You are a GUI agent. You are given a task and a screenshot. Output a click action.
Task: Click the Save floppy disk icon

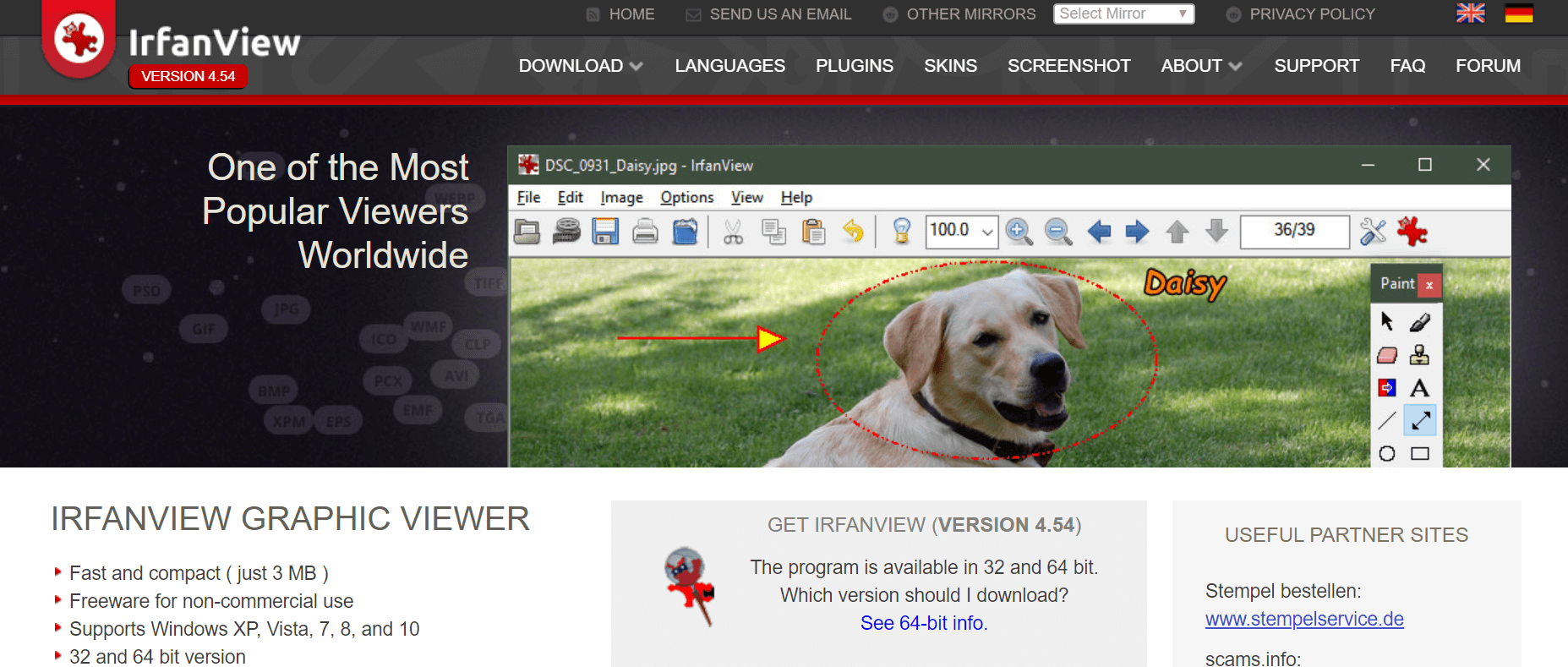pos(605,231)
